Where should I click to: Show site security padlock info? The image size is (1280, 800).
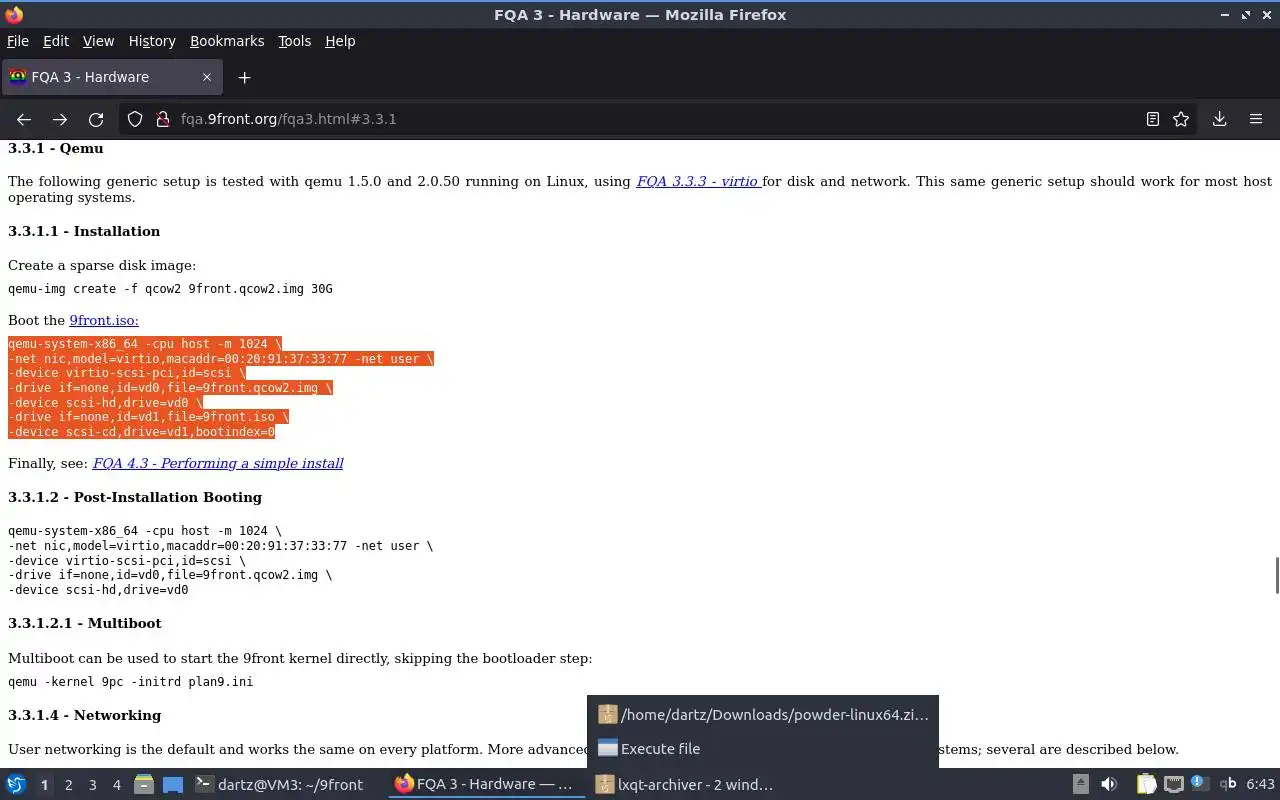(162, 119)
